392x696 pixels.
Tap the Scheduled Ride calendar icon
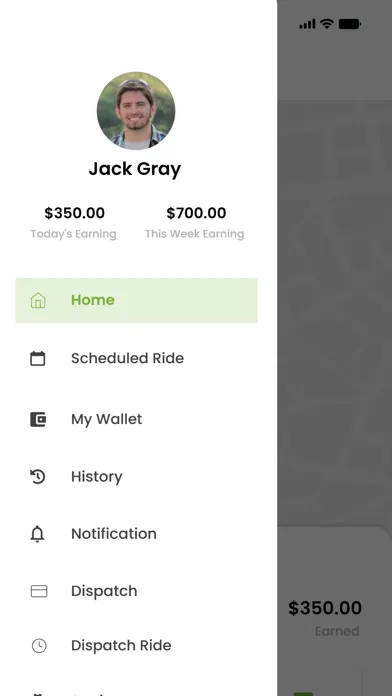[x=38, y=358]
